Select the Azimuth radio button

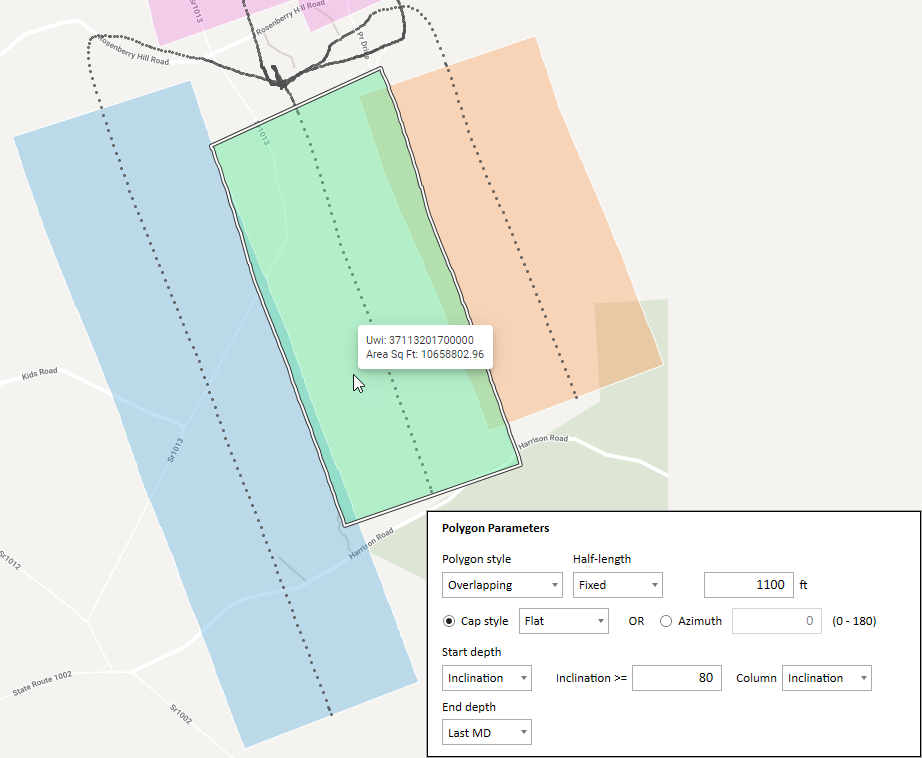[x=665, y=621]
